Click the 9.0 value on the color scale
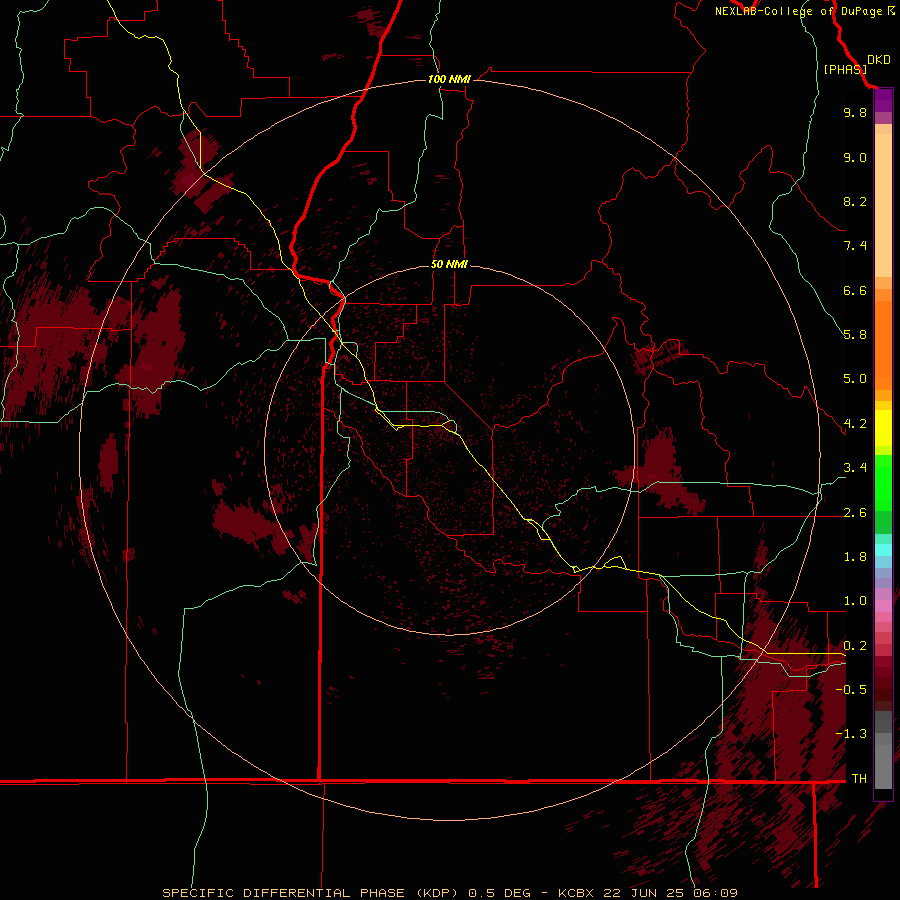Image resolution: width=900 pixels, height=900 pixels. coord(855,157)
